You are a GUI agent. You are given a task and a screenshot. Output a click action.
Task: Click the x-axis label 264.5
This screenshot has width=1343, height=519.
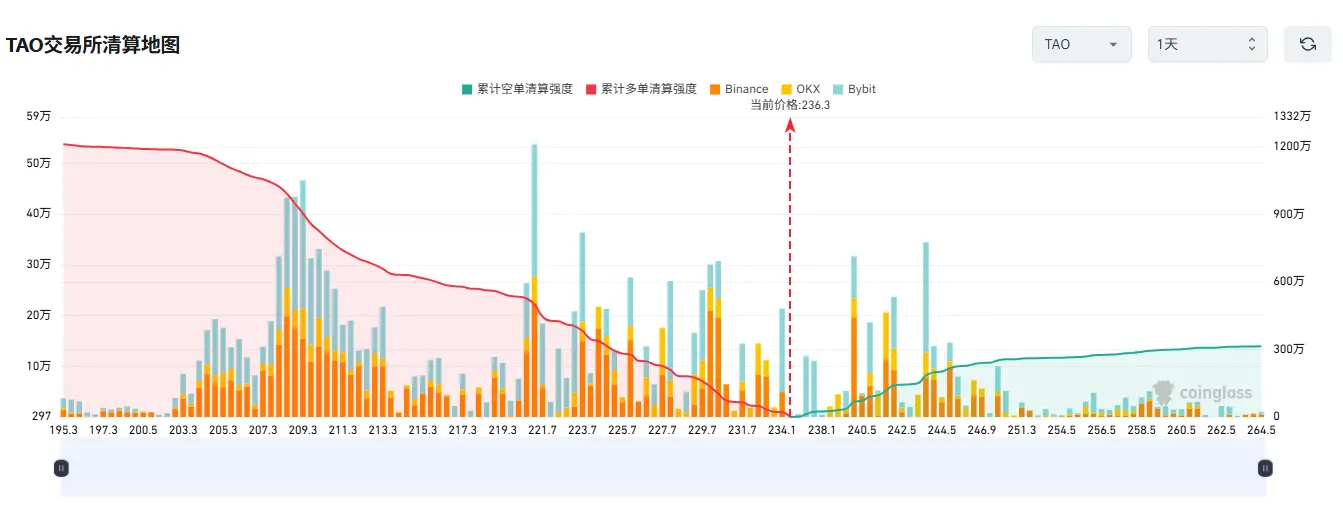(1261, 429)
